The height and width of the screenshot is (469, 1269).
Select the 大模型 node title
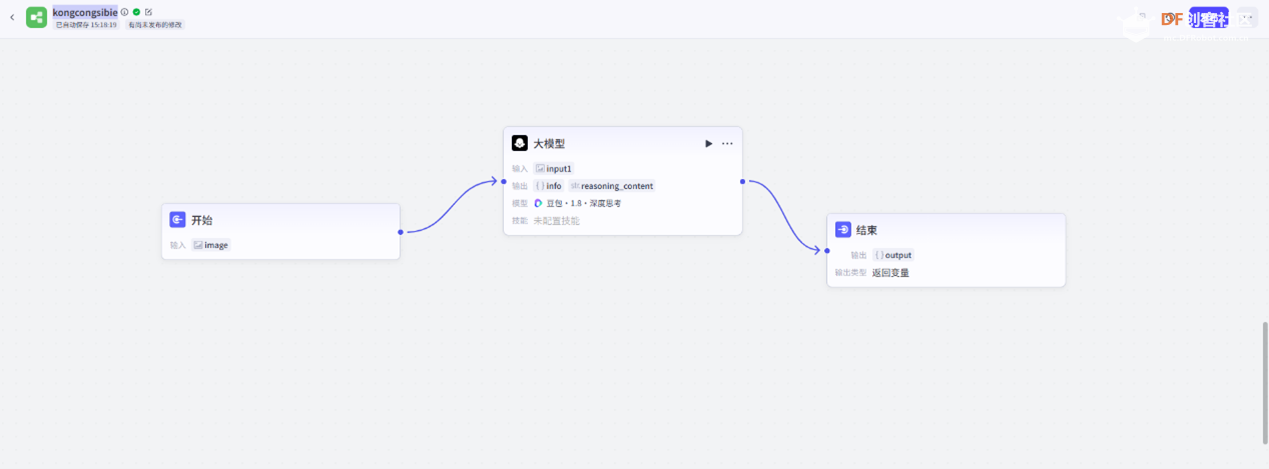549,143
